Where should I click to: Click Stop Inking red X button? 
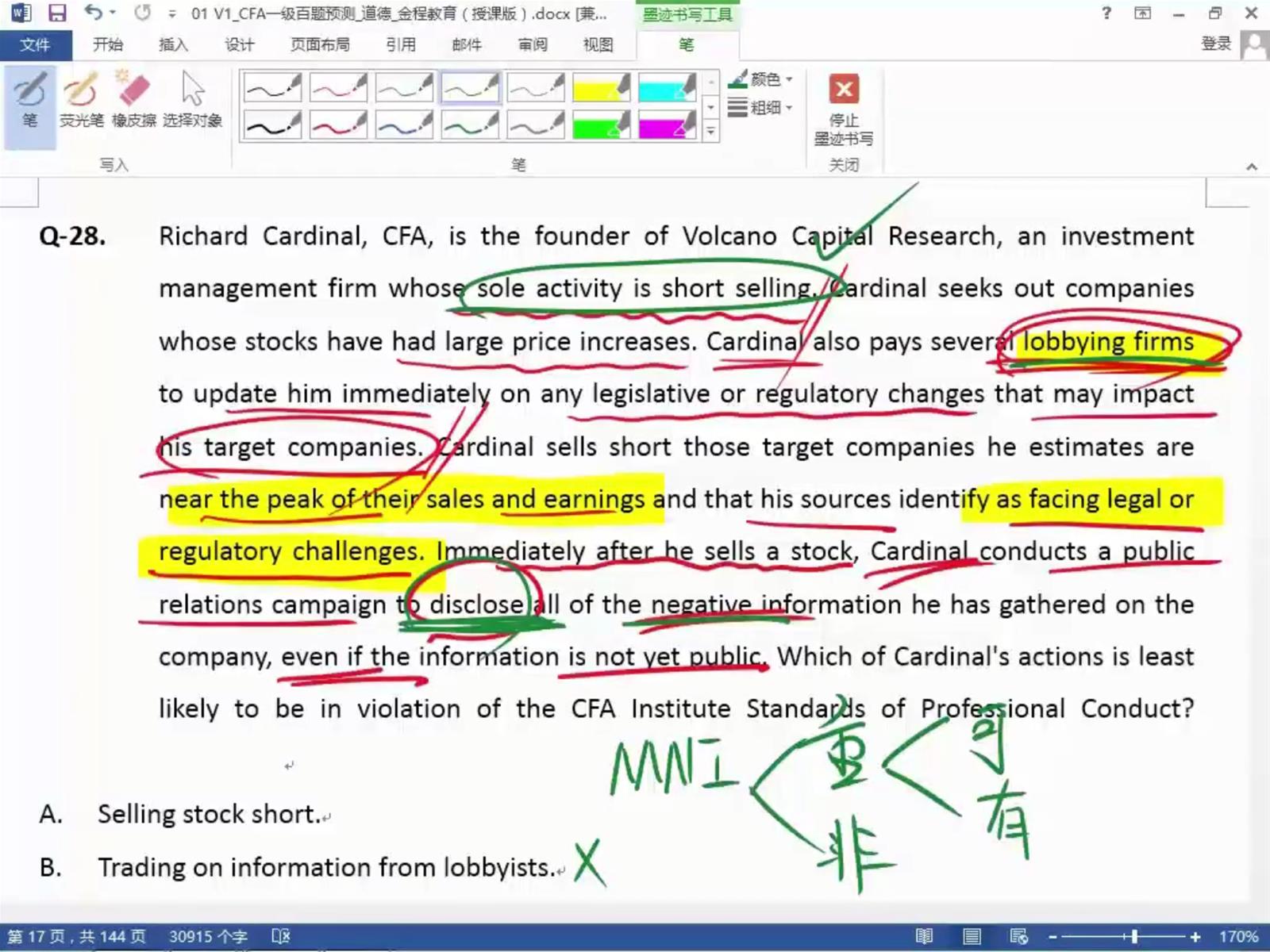point(844,90)
